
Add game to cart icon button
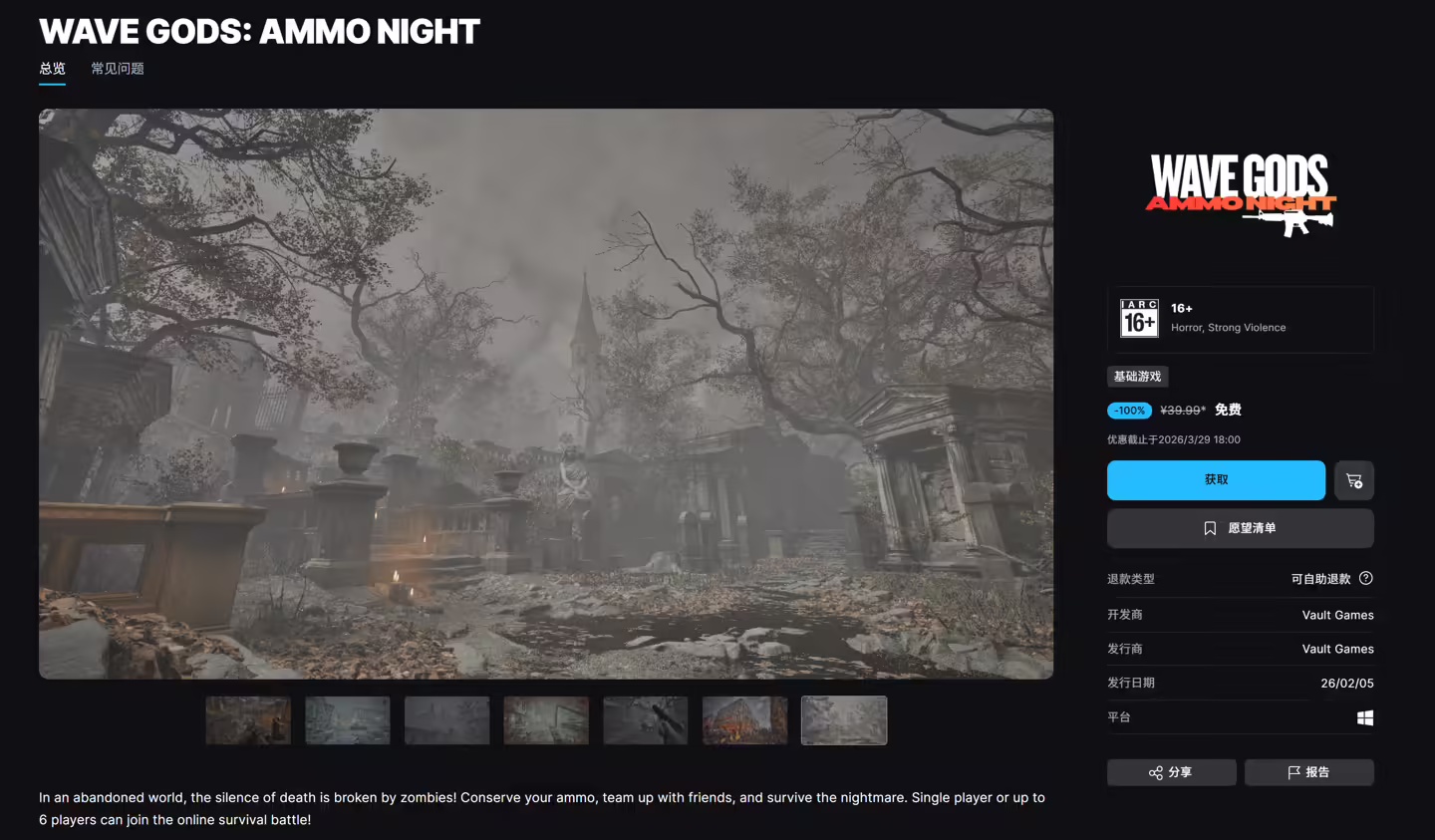point(1354,480)
